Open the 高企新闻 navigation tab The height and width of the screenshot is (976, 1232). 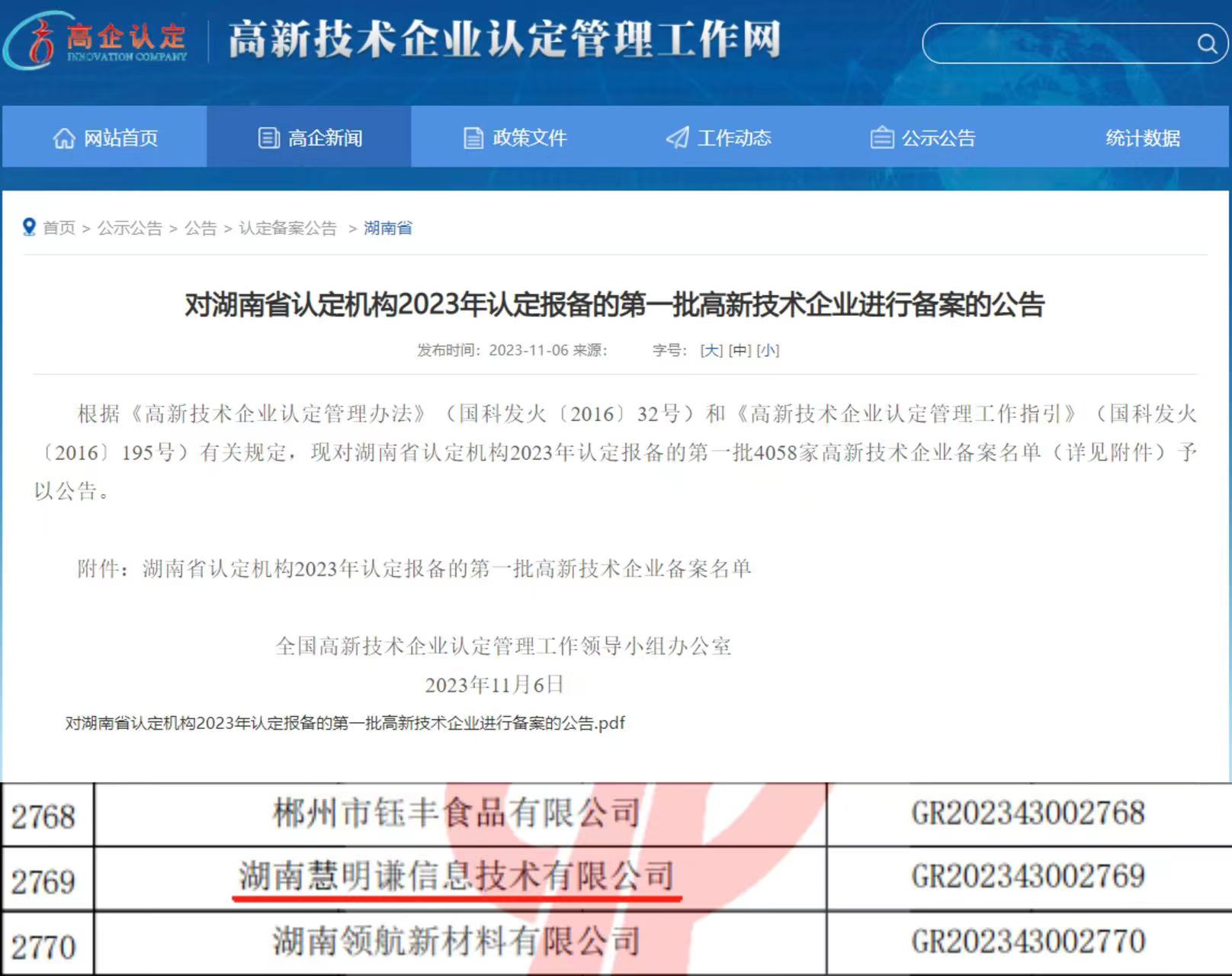coord(325,138)
